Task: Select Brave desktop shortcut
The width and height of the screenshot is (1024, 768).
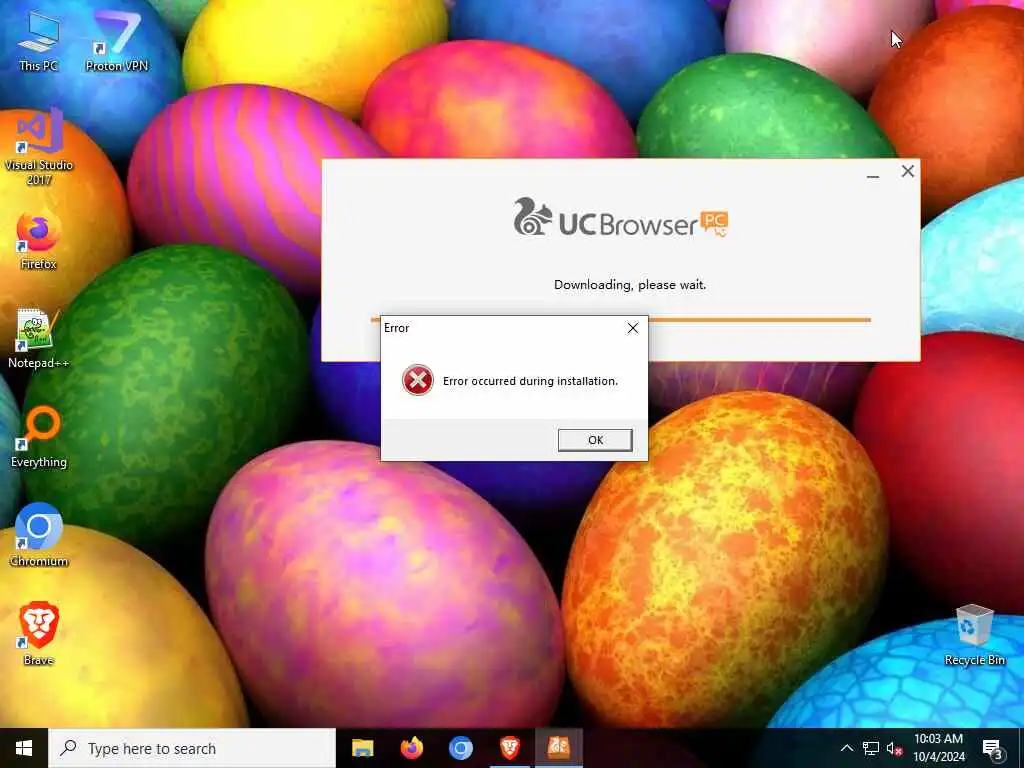Action: pyautogui.click(x=39, y=634)
